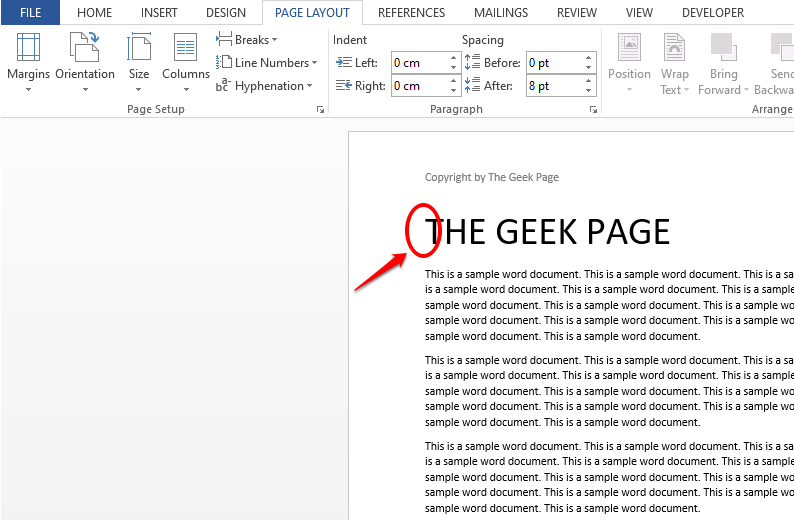
Task: Launch the Page Setup dialog
Action: [x=320, y=109]
